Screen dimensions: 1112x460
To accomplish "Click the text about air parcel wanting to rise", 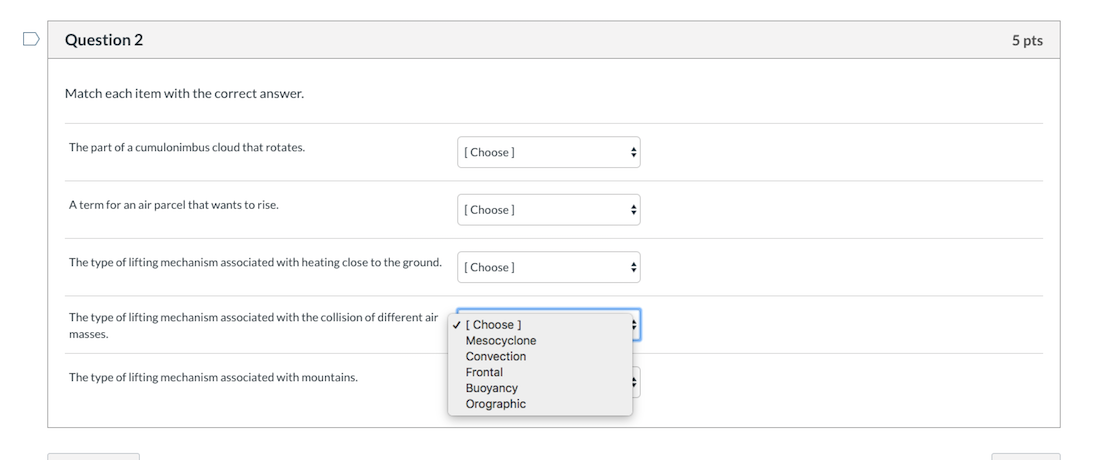I will (174, 205).
